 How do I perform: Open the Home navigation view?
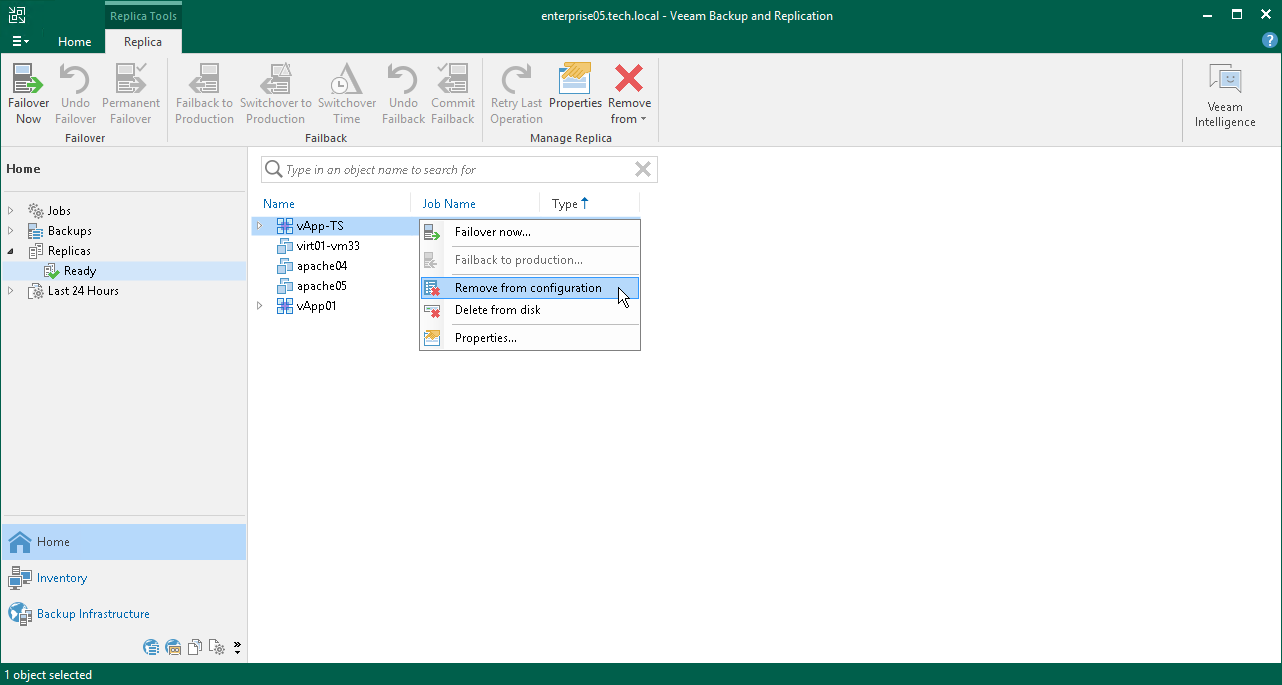(x=123, y=542)
